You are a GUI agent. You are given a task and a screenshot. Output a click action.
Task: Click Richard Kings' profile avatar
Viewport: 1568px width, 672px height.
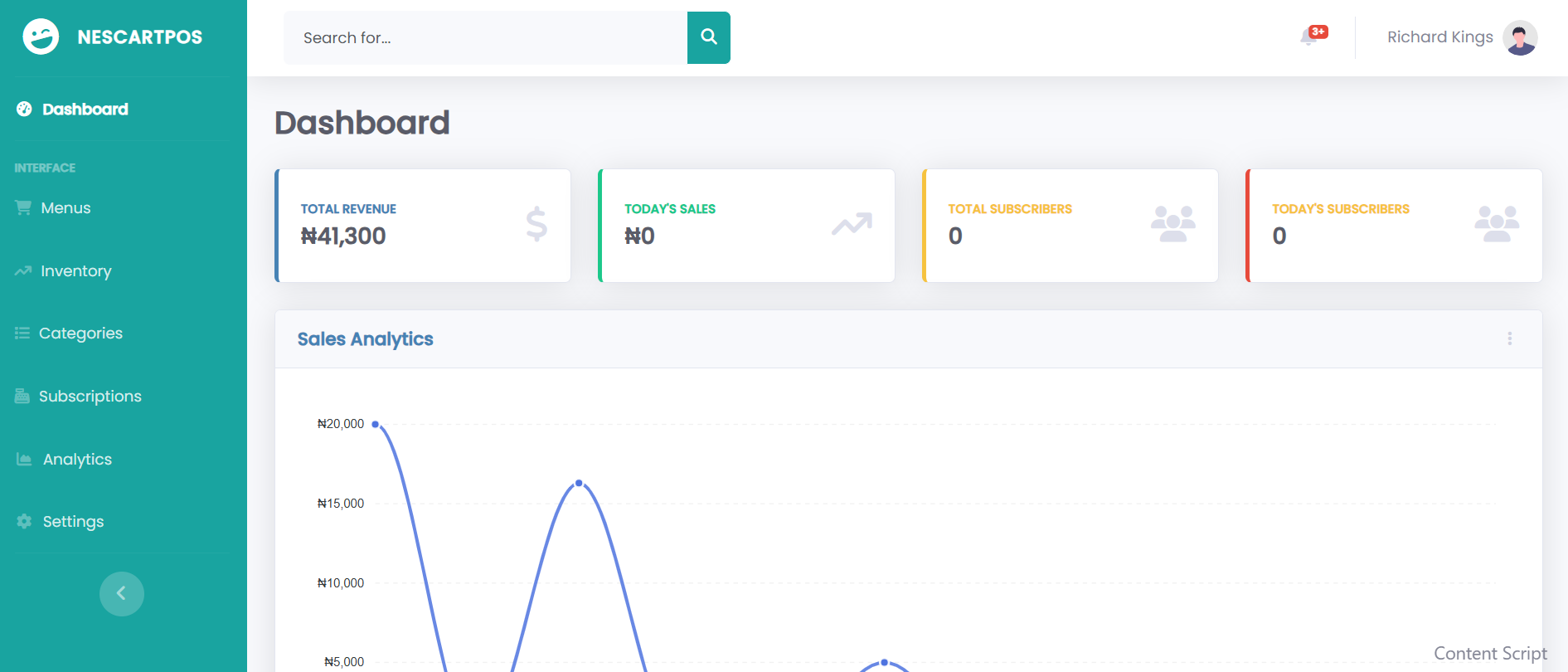click(x=1519, y=37)
